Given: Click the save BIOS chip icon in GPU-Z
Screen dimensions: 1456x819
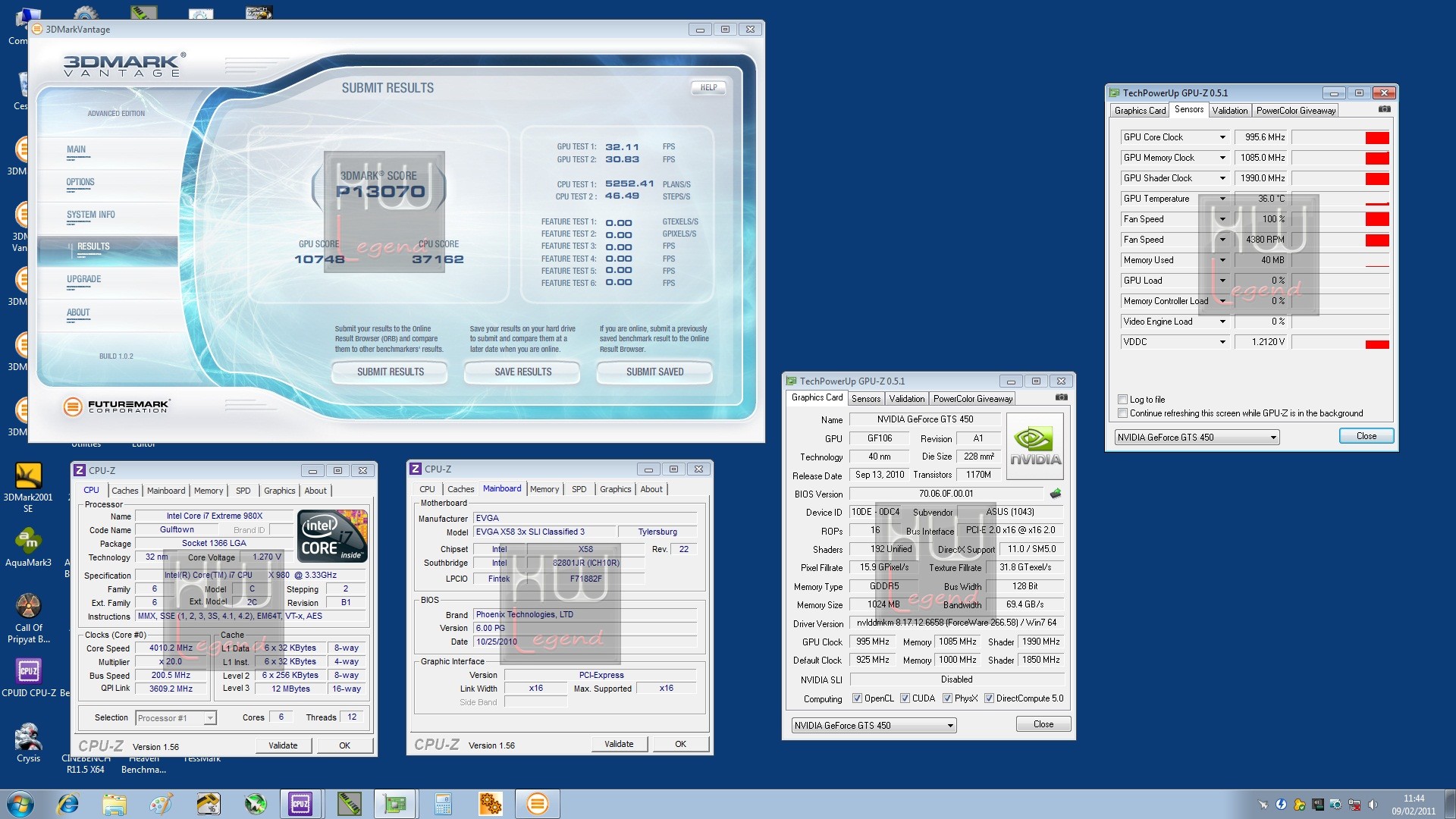Looking at the screenshot, I should 1055,494.
